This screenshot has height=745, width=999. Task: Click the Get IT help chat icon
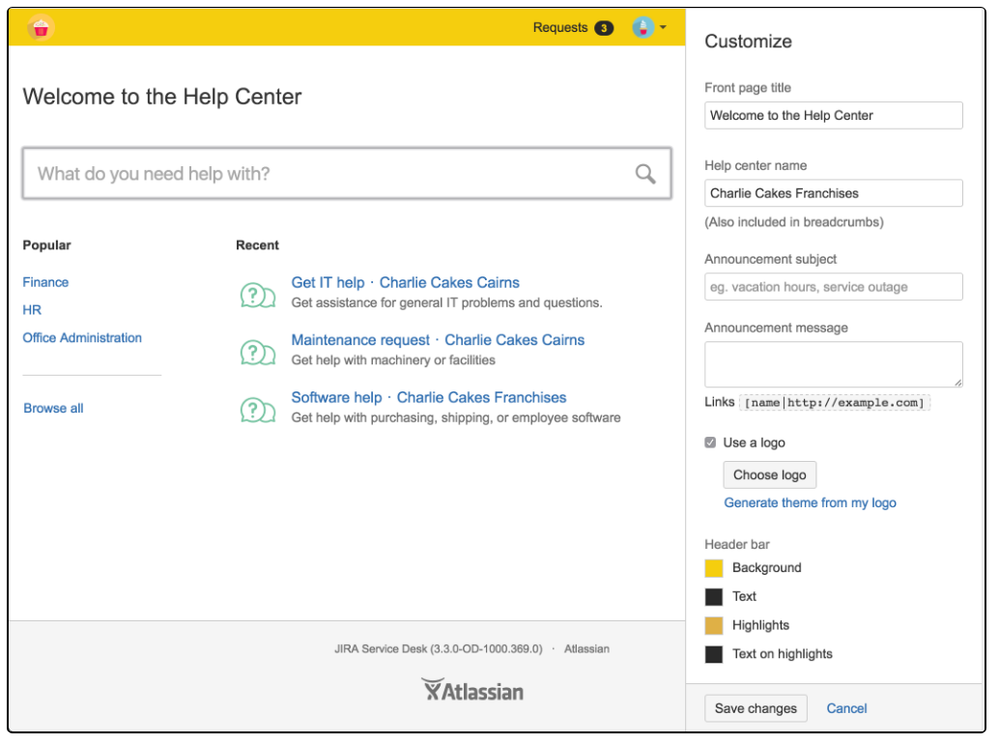click(x=258, y=295)
